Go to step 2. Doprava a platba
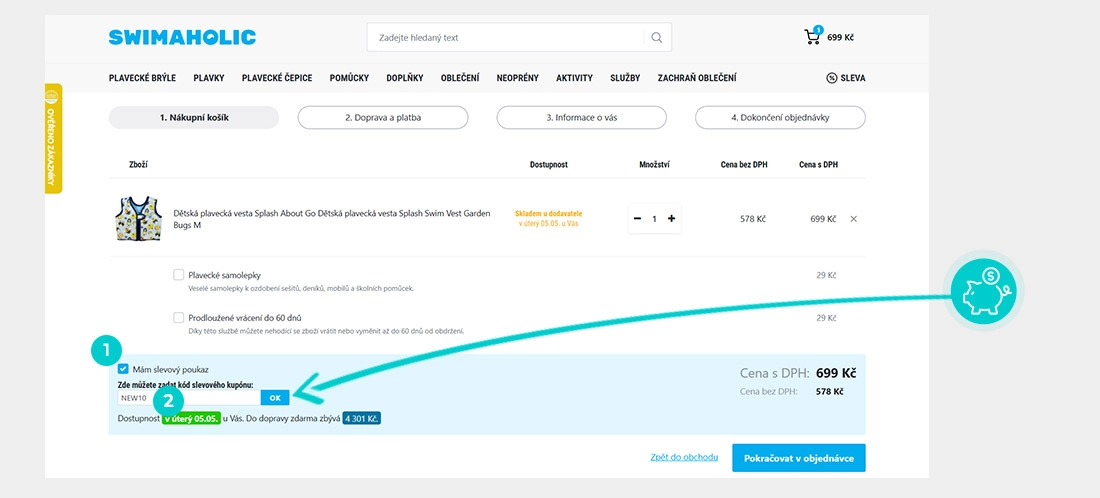Image resolution: width=1100 pixels, height=498 pixels. (383, 118)
